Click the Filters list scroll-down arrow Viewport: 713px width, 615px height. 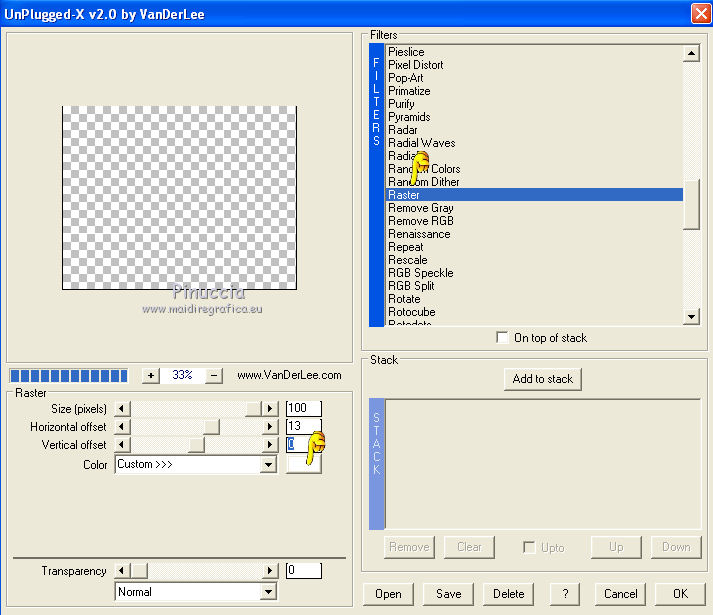(x=691, y=317)
